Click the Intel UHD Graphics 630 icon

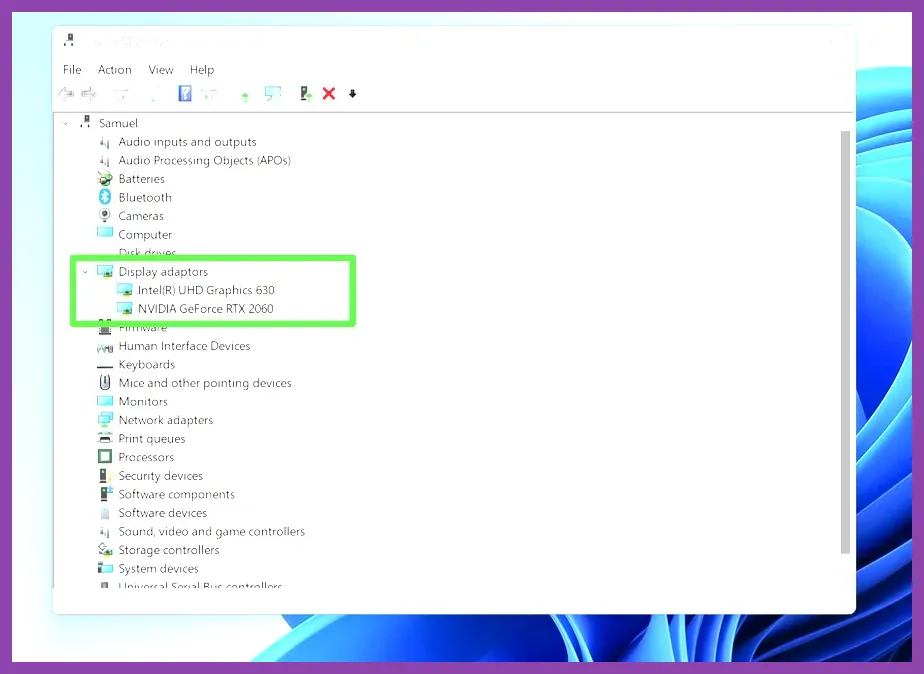(124, 290)
